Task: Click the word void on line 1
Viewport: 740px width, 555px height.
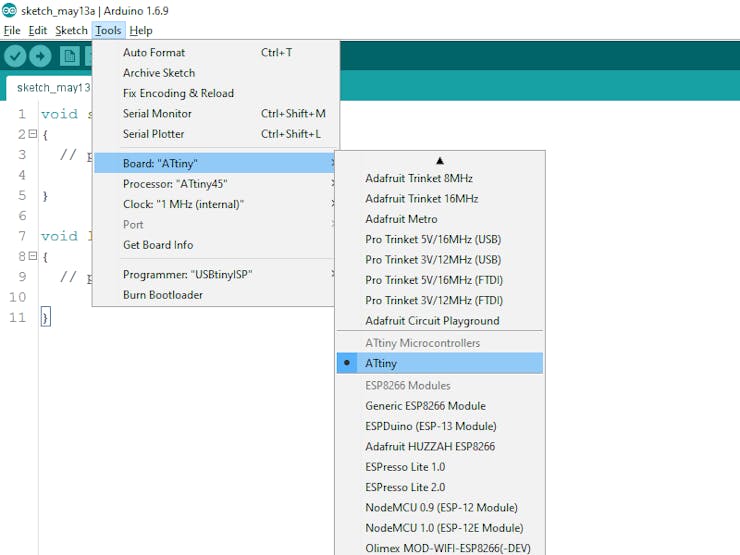Action: [59, 114]
